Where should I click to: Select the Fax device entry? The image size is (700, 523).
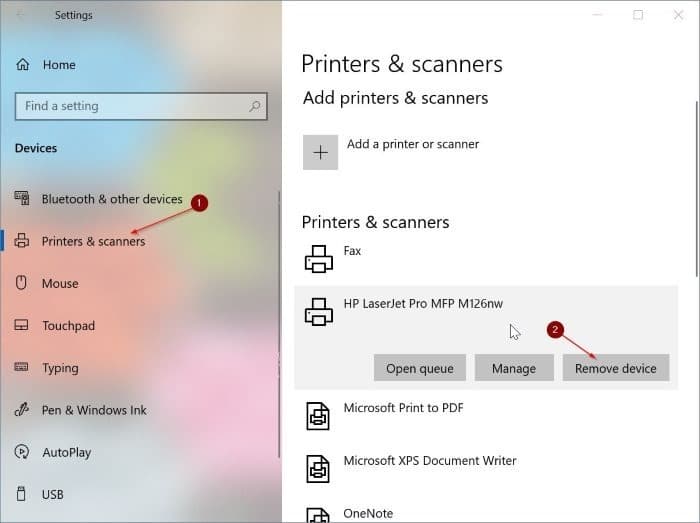tap(486, 259)
